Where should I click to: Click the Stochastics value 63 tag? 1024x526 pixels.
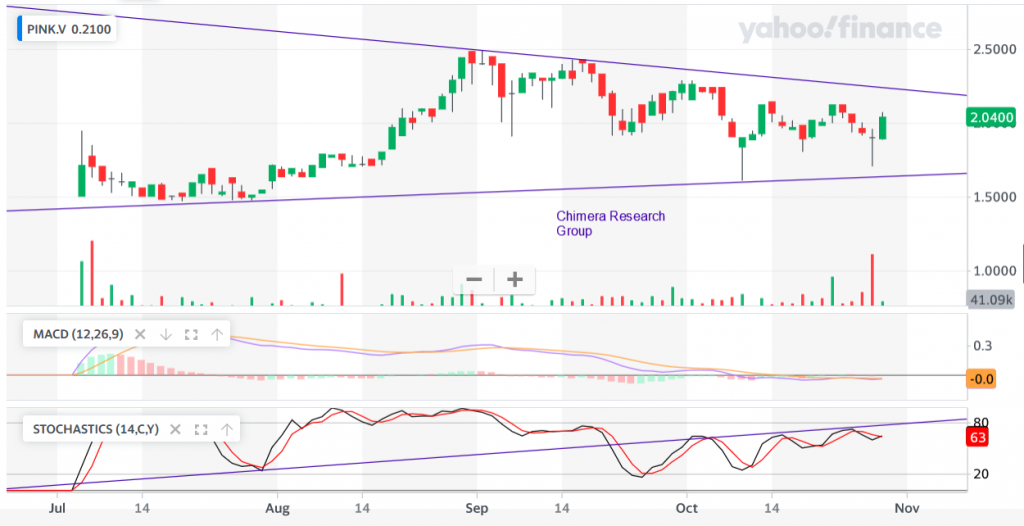pos(978,438)
